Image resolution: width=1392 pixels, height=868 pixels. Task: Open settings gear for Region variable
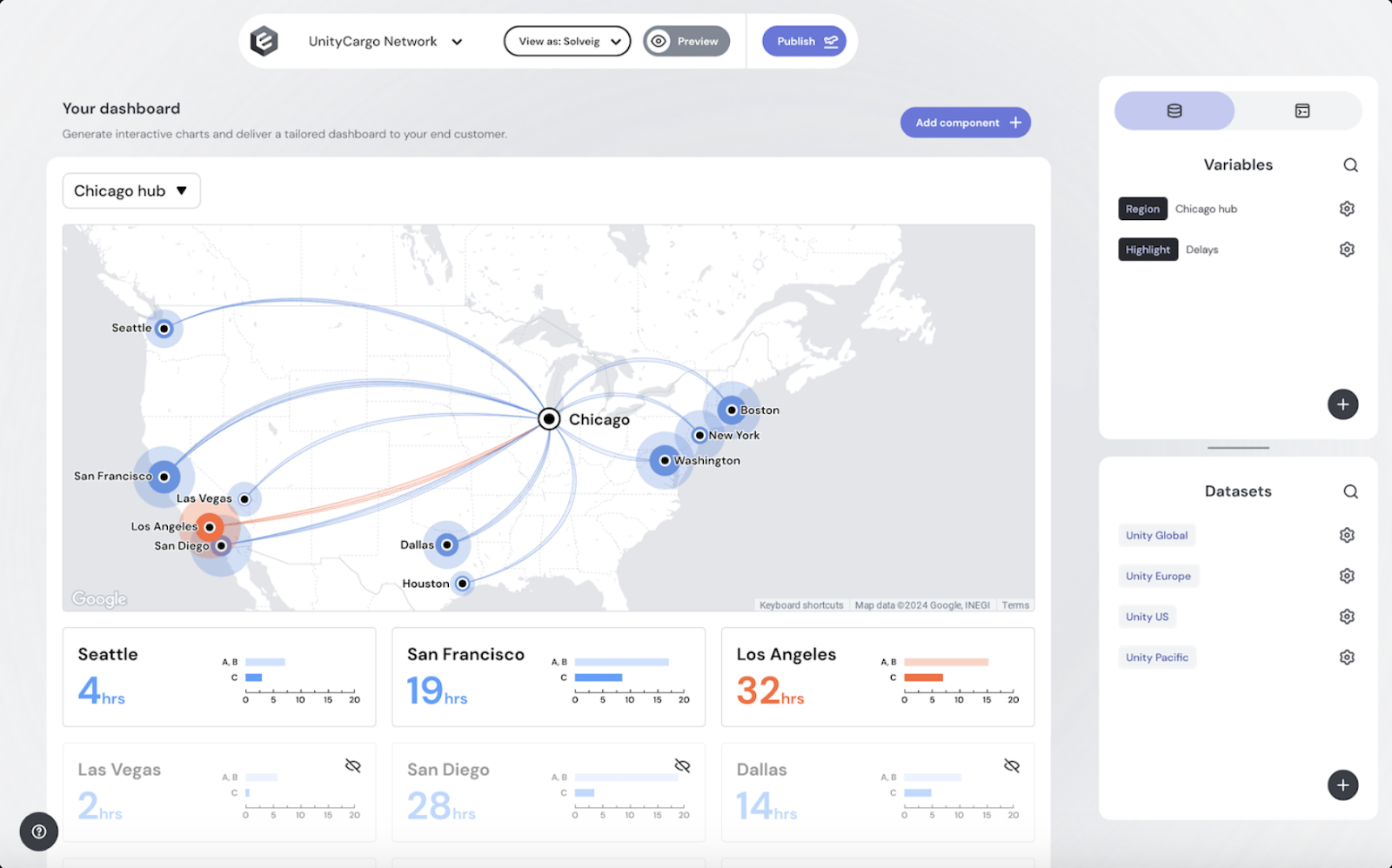(1347, 209)
